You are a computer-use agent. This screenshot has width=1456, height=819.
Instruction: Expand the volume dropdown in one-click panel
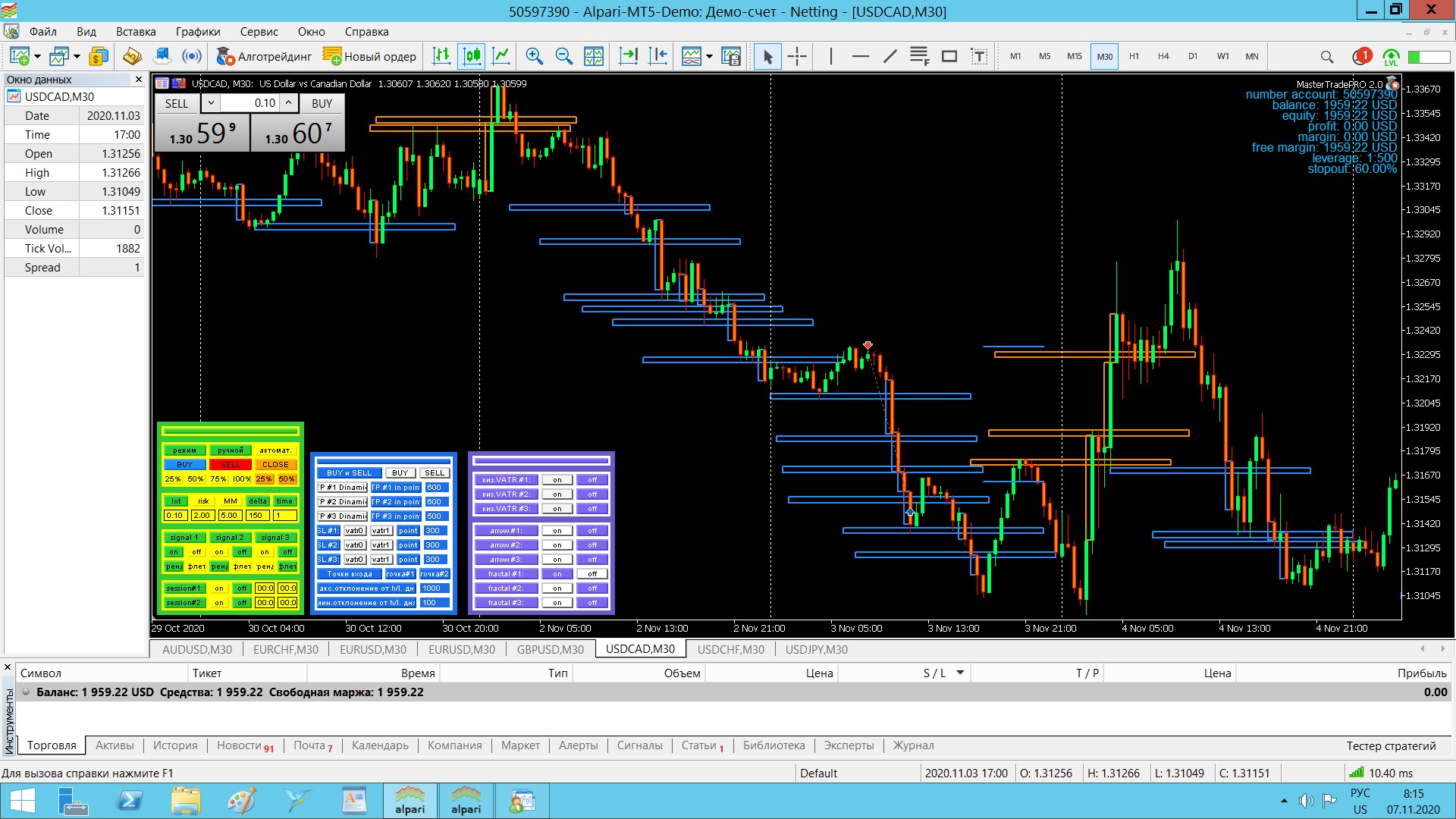pos(212,103)
